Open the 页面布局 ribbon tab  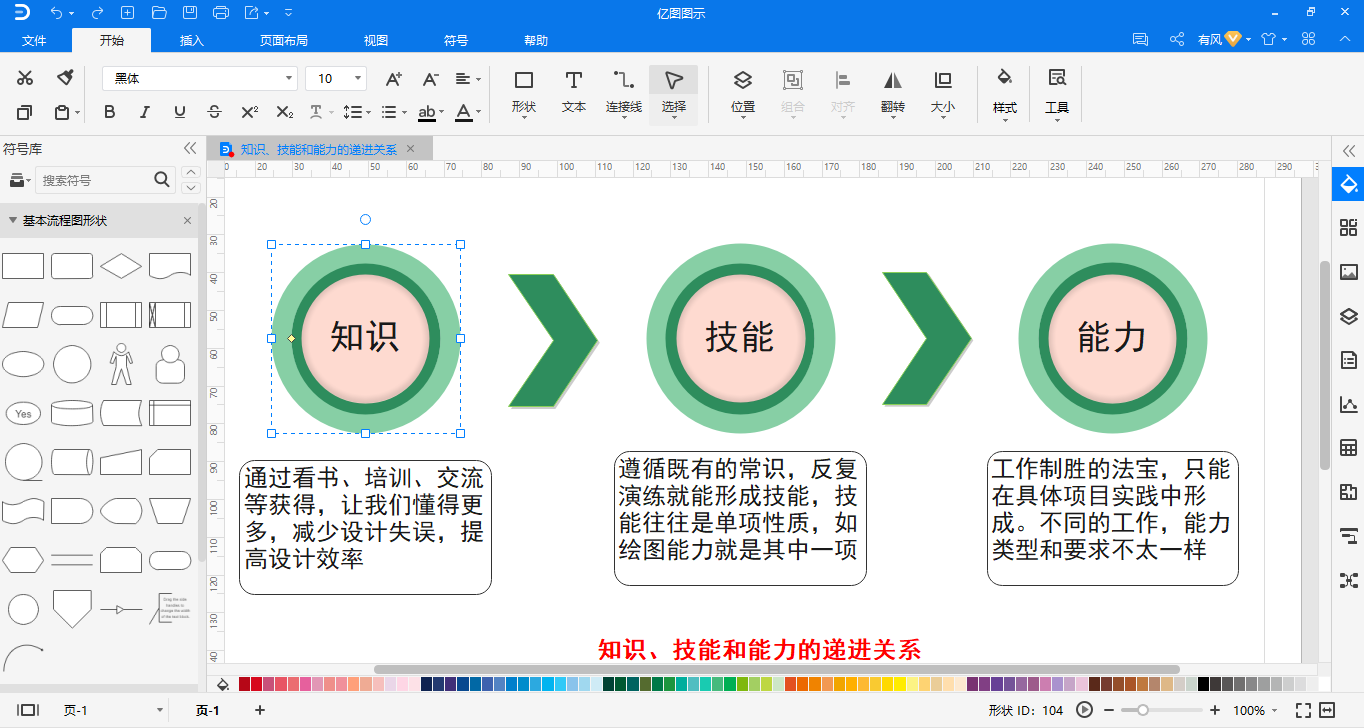[284, 41]
